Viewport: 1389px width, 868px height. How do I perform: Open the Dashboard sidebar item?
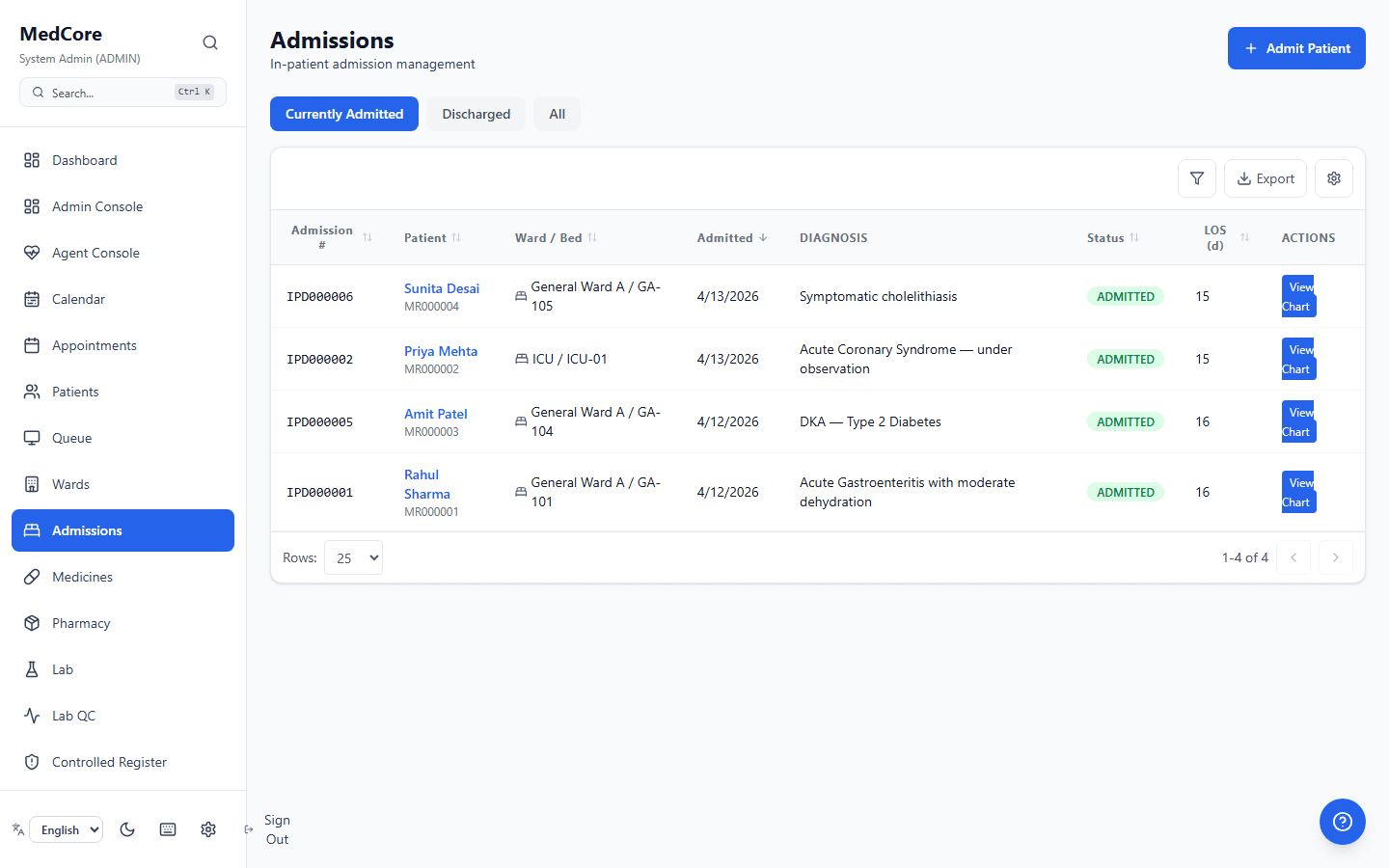coord(123,160)
